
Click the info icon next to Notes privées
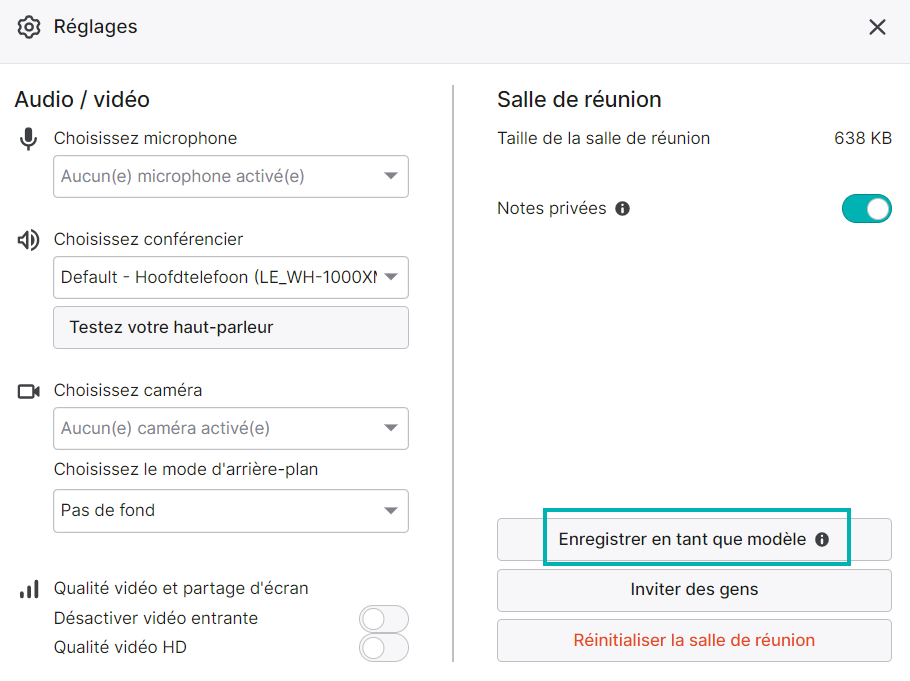click(x=623, y=208)
